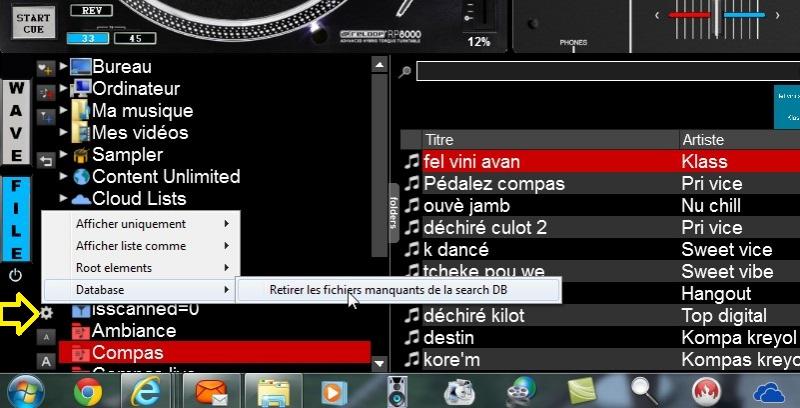Toggle the folders side panel tab

pos(393,212)
